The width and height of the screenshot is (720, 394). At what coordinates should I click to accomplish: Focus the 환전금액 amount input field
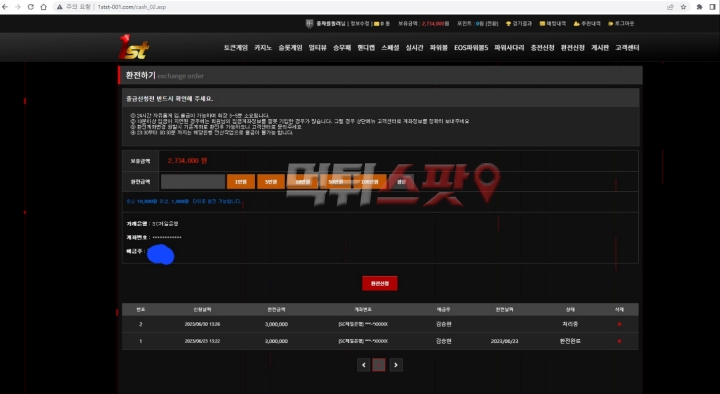point(193,182)
